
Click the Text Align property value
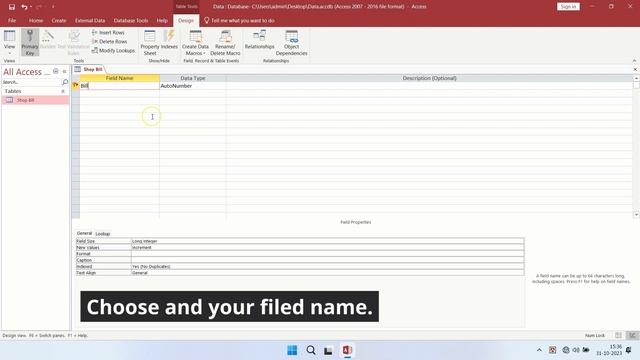pos(327,273)
